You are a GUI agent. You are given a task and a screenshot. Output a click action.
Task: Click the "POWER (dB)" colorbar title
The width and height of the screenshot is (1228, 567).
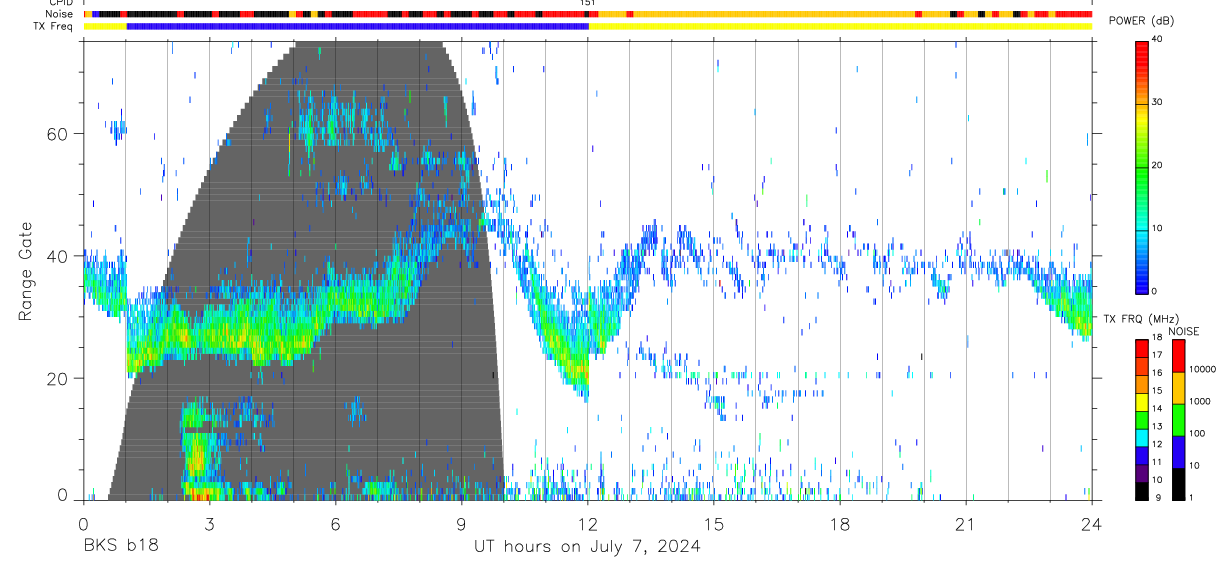(1142, 21)
